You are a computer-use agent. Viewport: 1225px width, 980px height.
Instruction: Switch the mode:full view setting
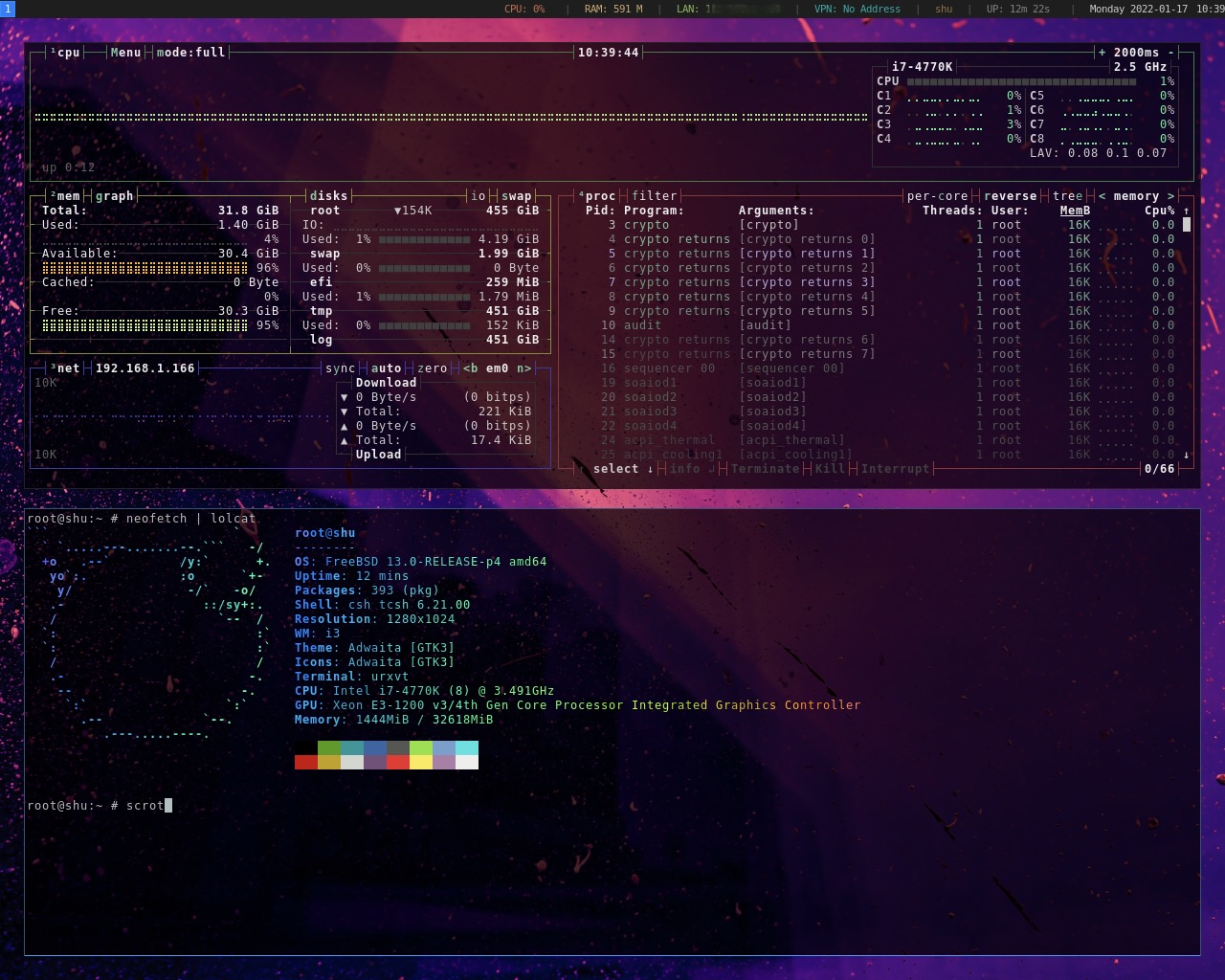click(x=190, y=53)
